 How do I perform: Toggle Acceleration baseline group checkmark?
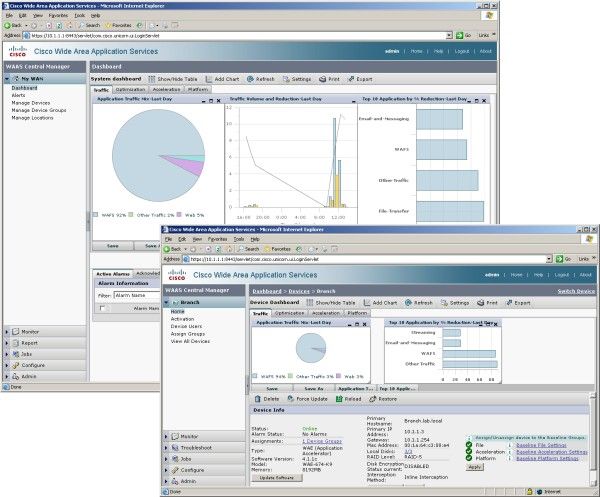click(469, 451)
